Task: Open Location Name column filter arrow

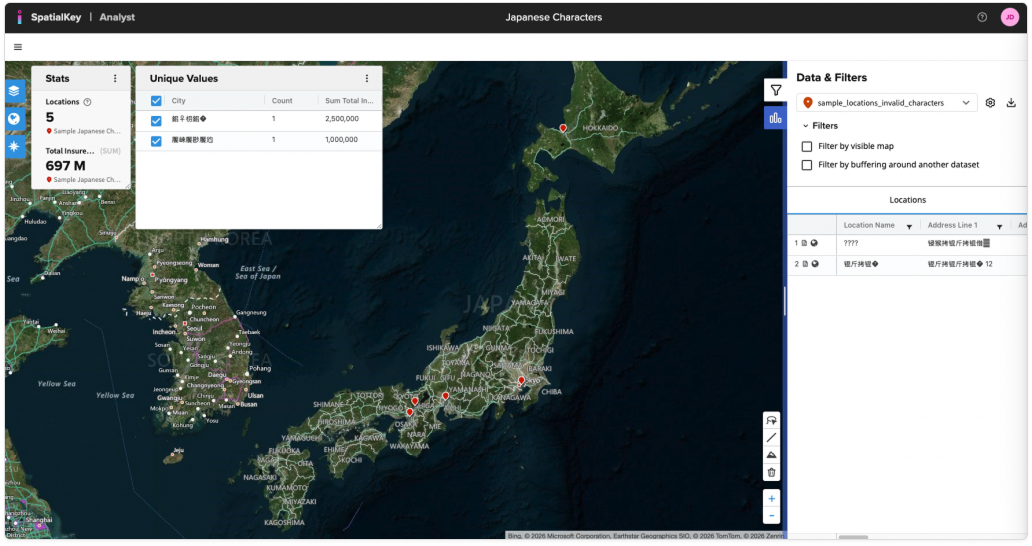Action: pyautogui.click(x=909, y=227)
